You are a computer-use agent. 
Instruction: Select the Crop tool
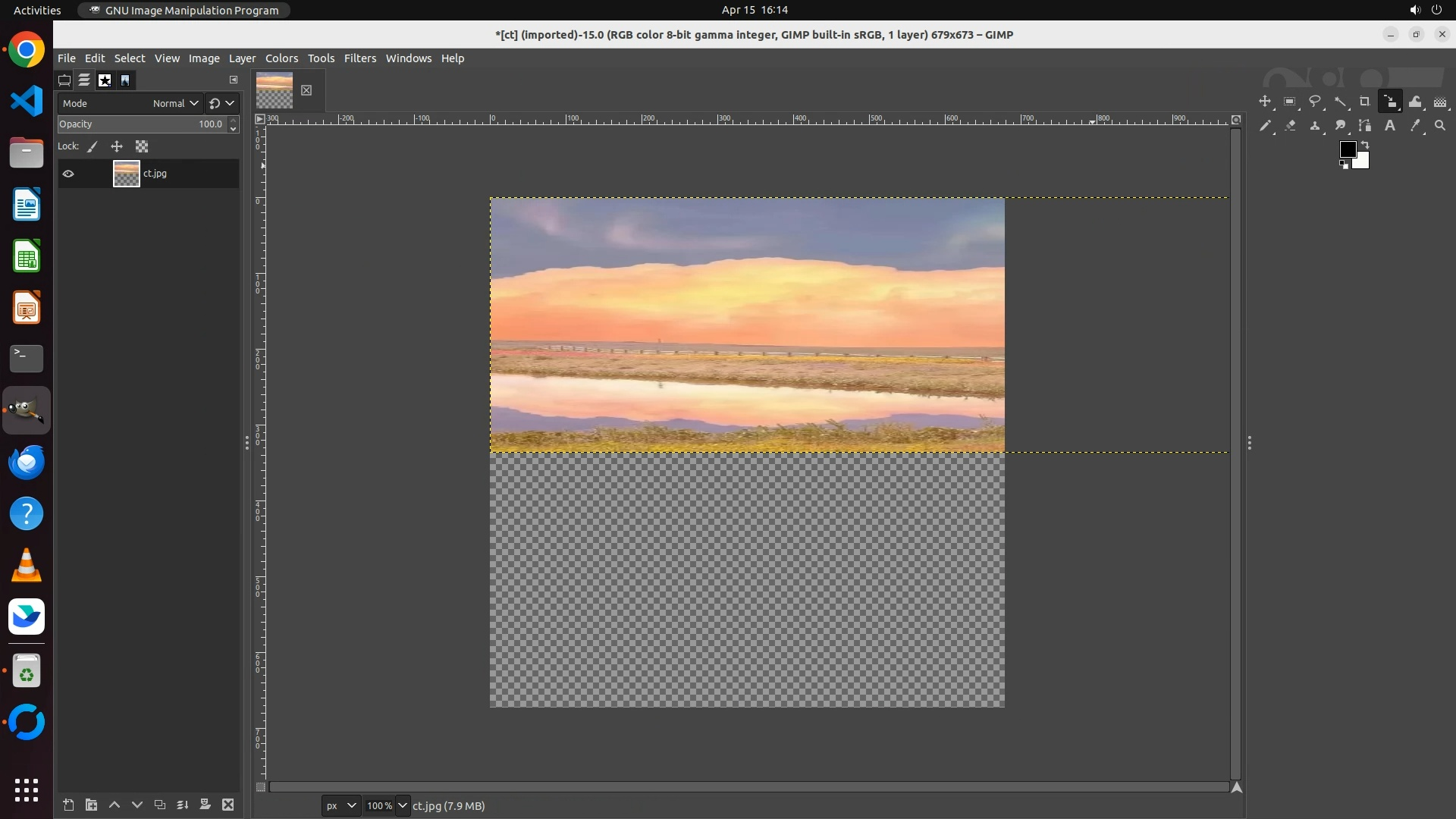(x=1364, y=102)
